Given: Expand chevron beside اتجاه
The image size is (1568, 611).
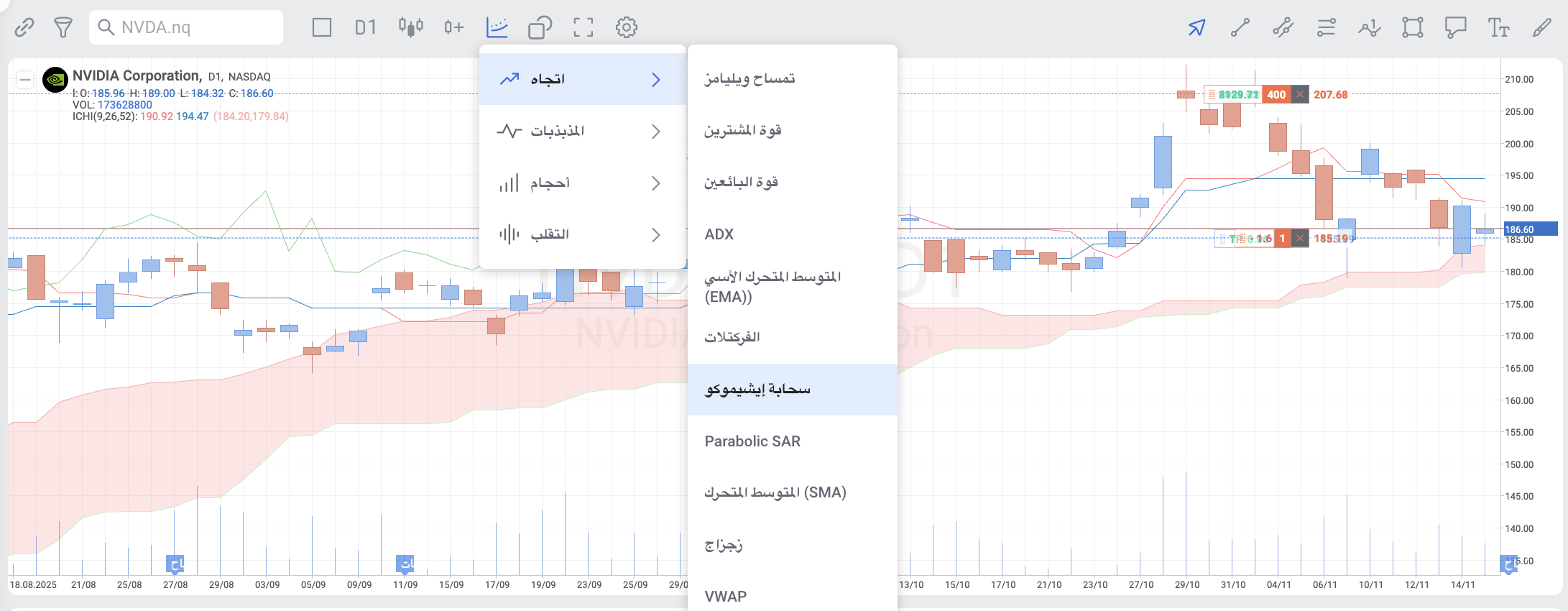Looking at the screenshot, I should pos(655,79).
